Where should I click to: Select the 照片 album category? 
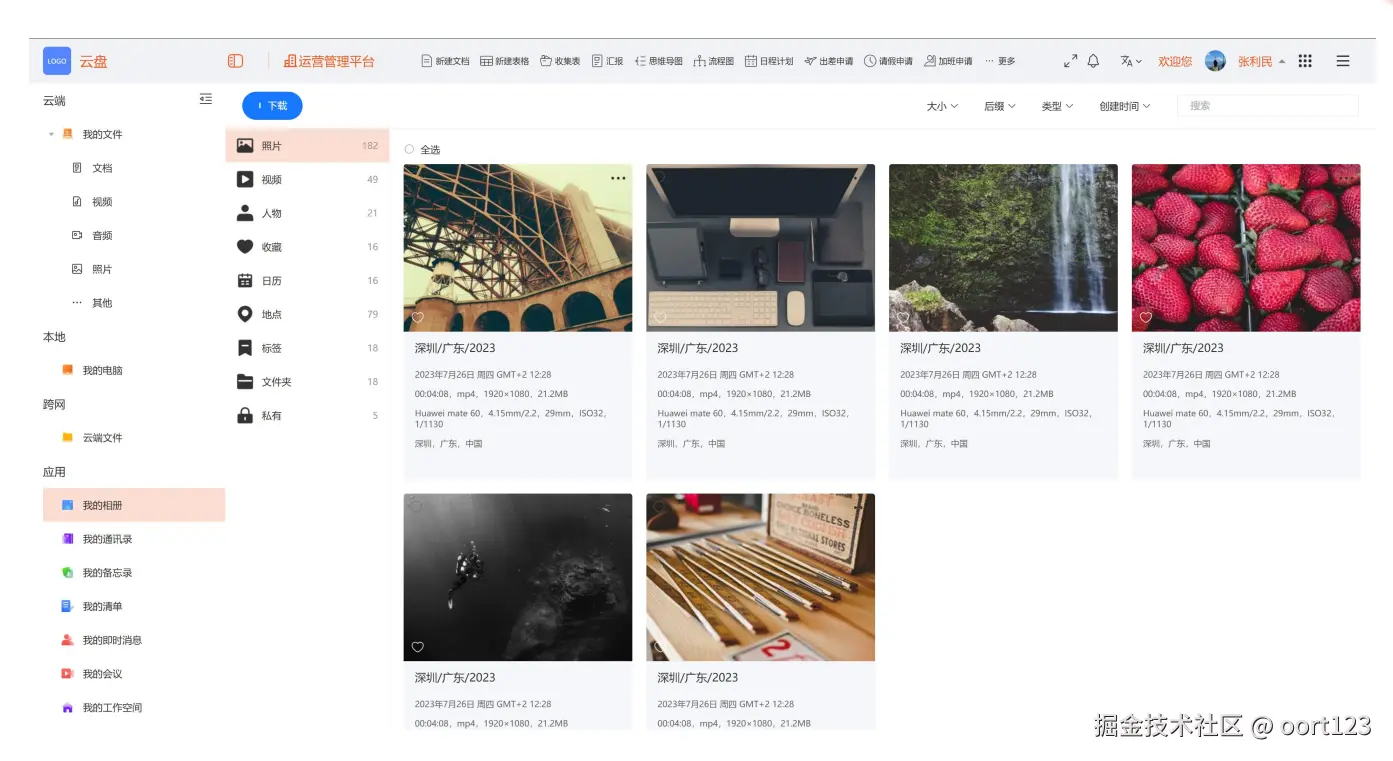pyautogui.click(x=307, y=145)
